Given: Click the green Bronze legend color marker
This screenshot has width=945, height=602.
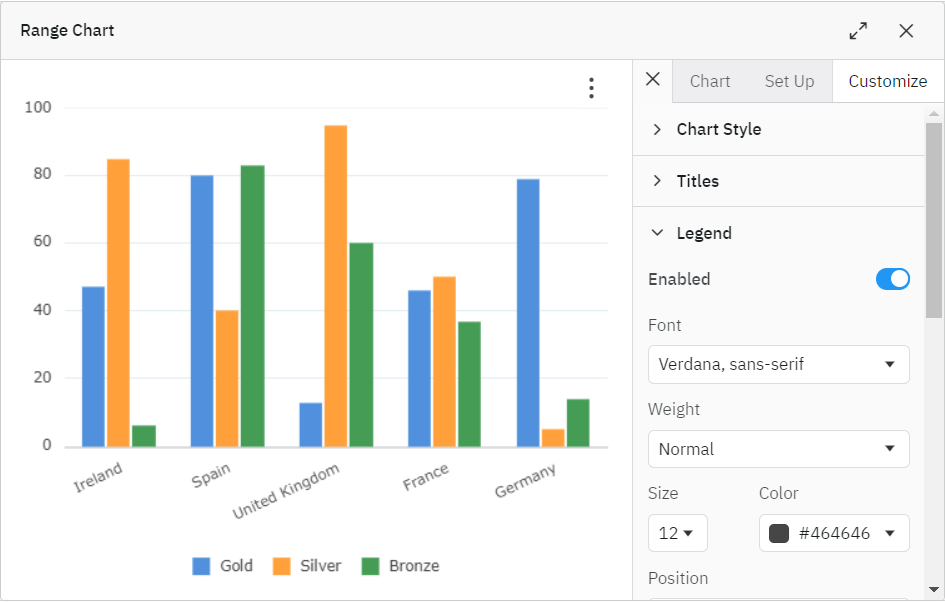Looking at the screenshot, I should (370, 566).
